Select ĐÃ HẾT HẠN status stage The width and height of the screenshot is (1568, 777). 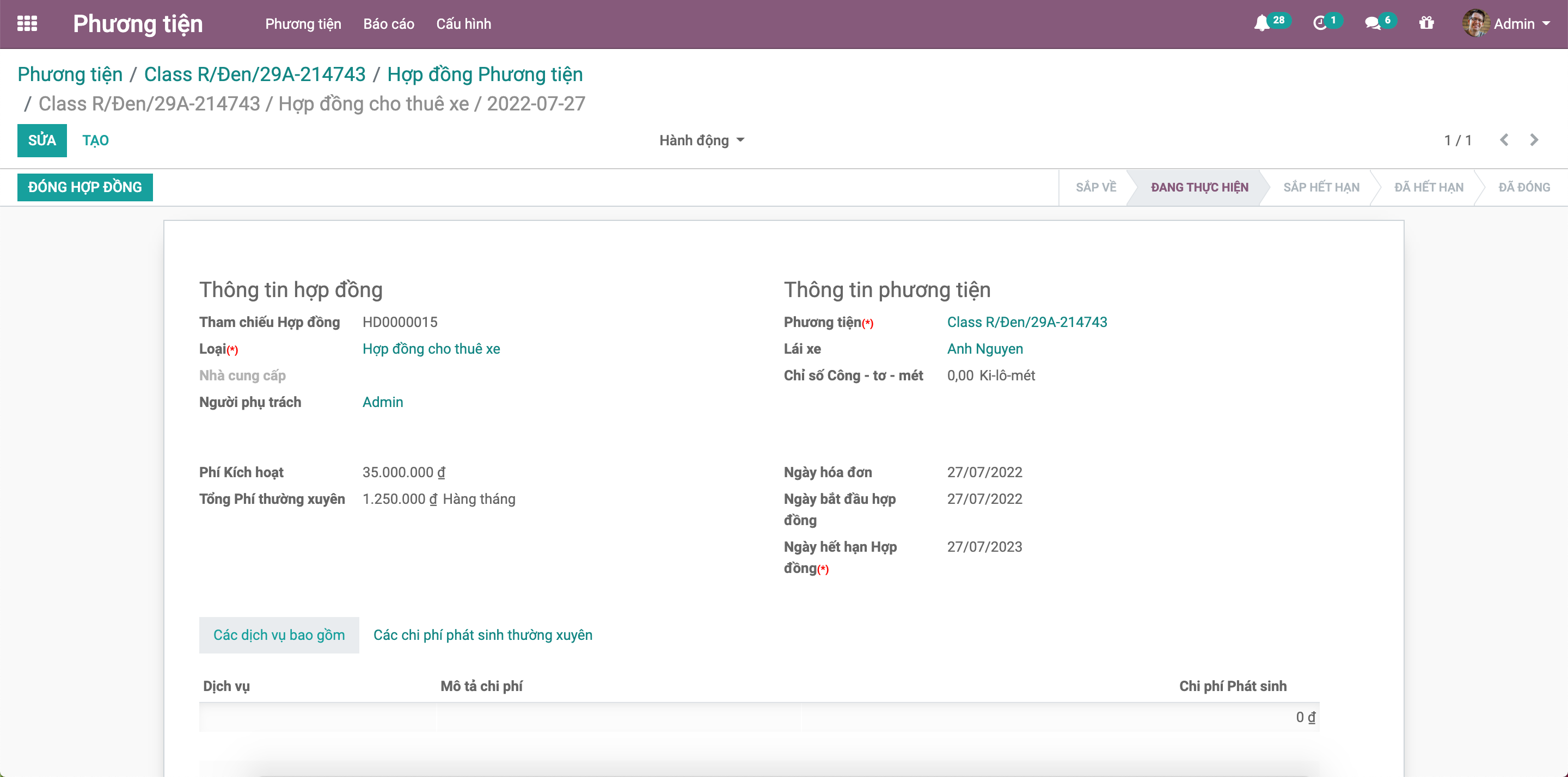coord(1429,187)
